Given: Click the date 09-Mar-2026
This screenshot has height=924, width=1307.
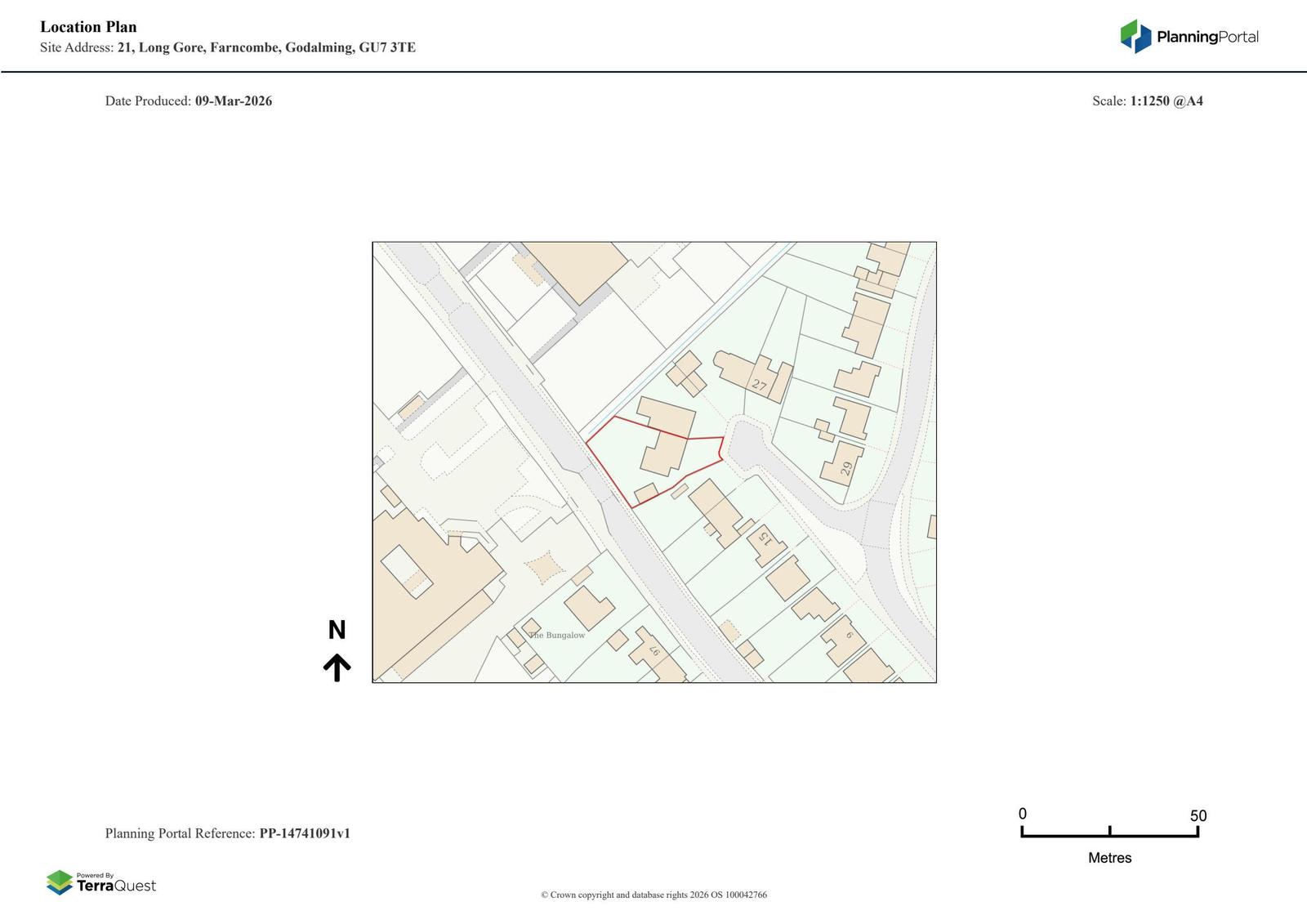Looking at the screenshot, I should [x=234, y=101].
